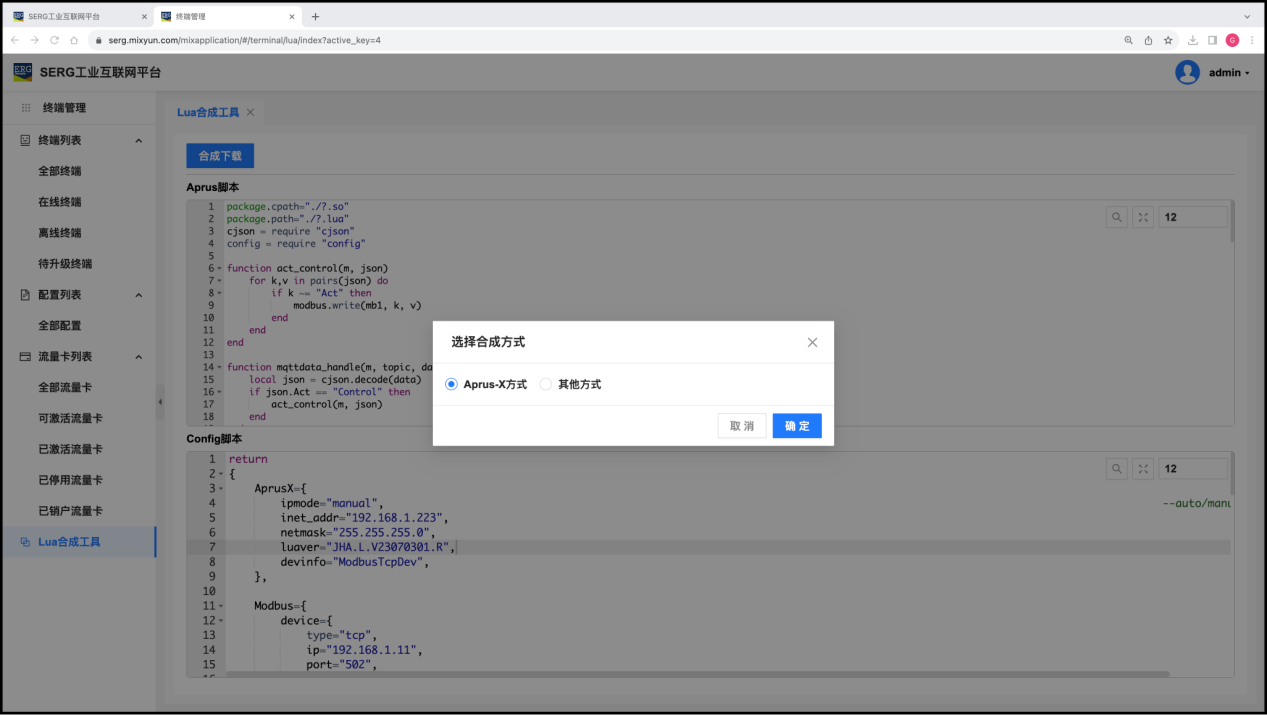1267x715 pixels.
Task: Bookmark this page with the star icon
Action: (x=1167, y=40)
